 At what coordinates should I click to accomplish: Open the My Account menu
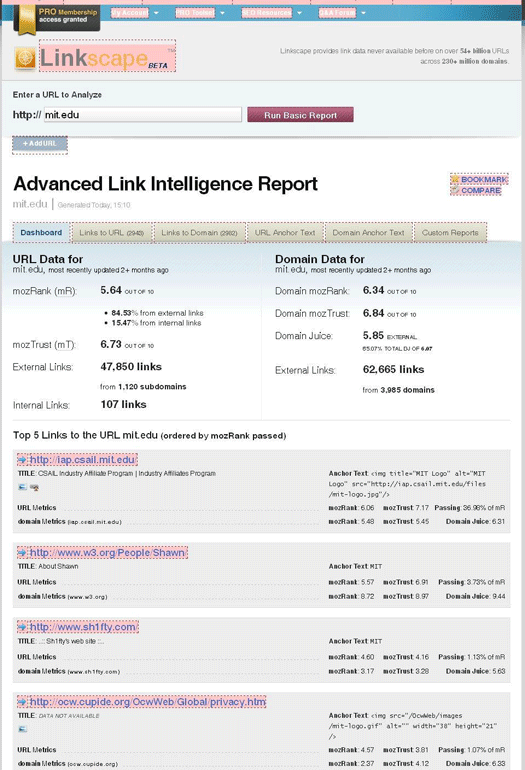pyautogui.click(x=130, y=13)
